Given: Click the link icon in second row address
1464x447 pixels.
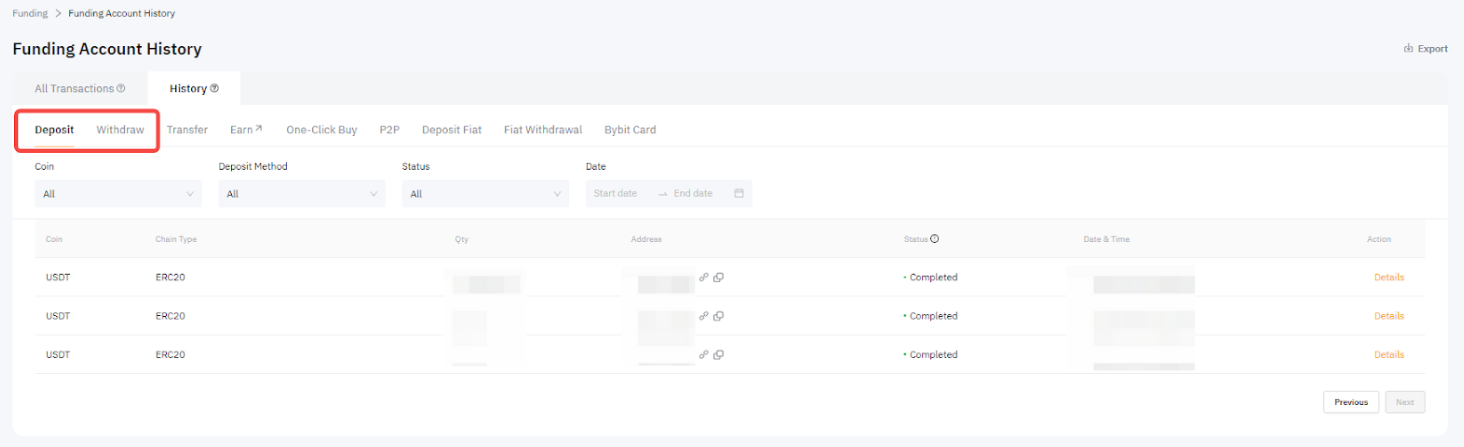Looking at the screenshot, I should pyautogui.click(x=704, y=316).
